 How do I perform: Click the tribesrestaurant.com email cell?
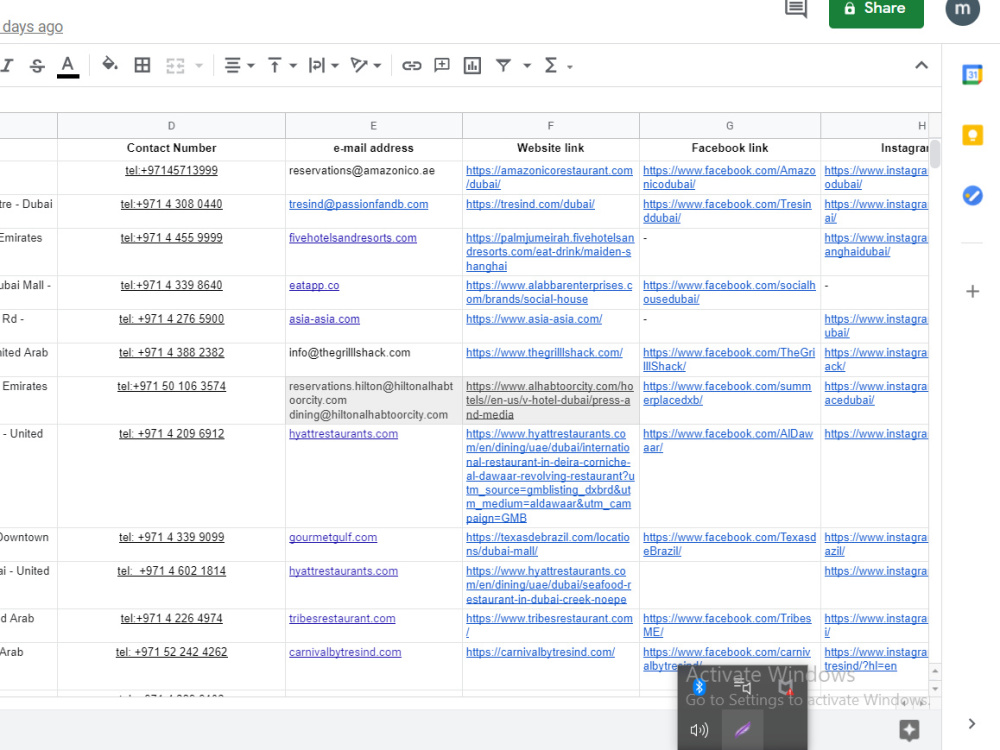click(x=373, y=625)
